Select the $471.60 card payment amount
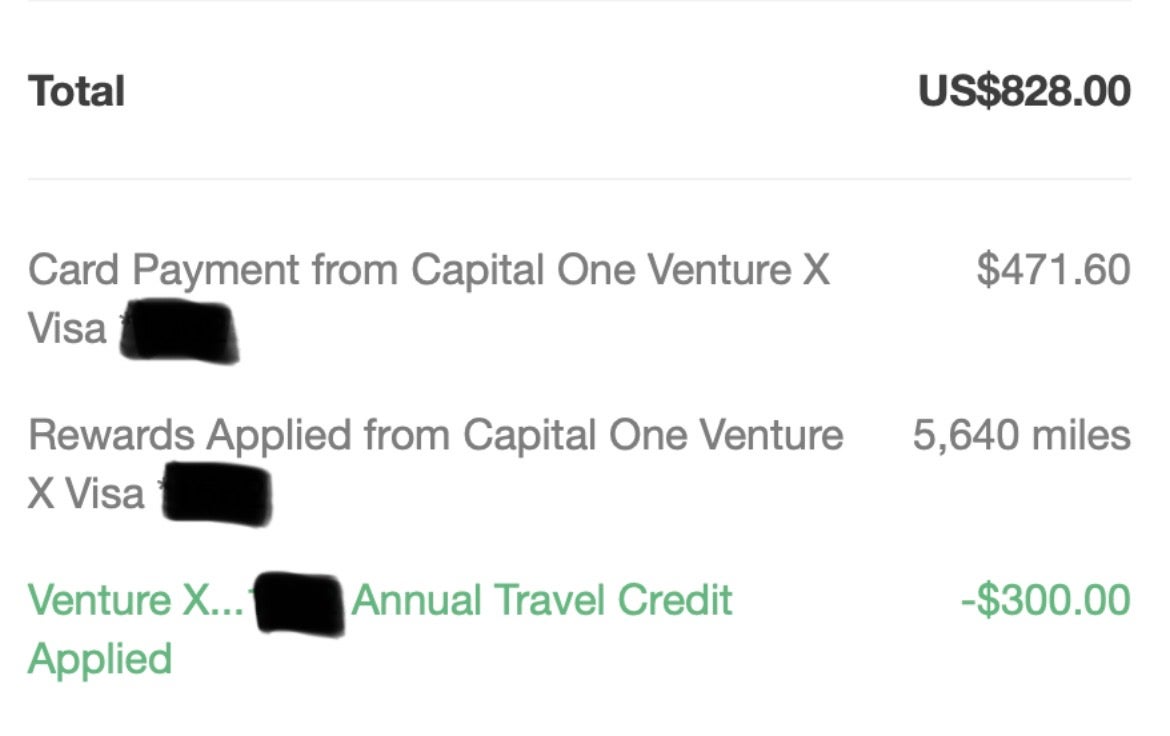Image resolution: width=1170 pixels, height=736 pixels. click(x=1053, y=270)
